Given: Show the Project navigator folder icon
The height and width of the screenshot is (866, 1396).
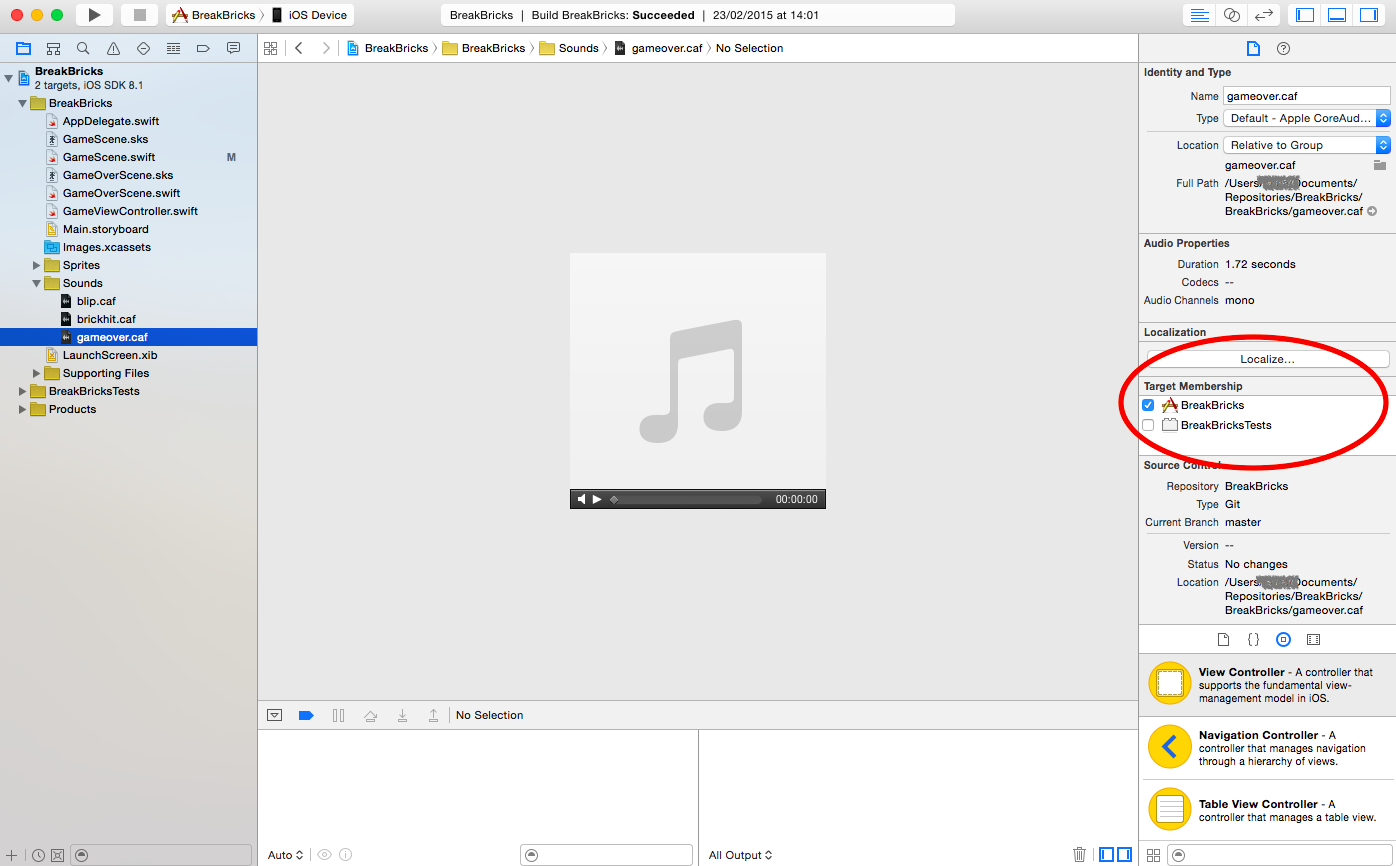Looking at the screenshot, I should coord(23,48).
